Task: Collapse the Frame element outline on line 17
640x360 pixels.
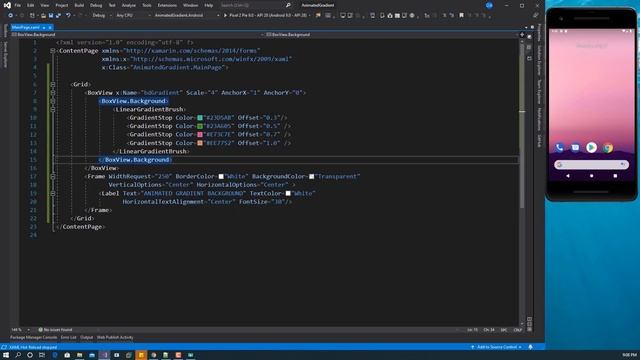Action: tap(53, 176)
